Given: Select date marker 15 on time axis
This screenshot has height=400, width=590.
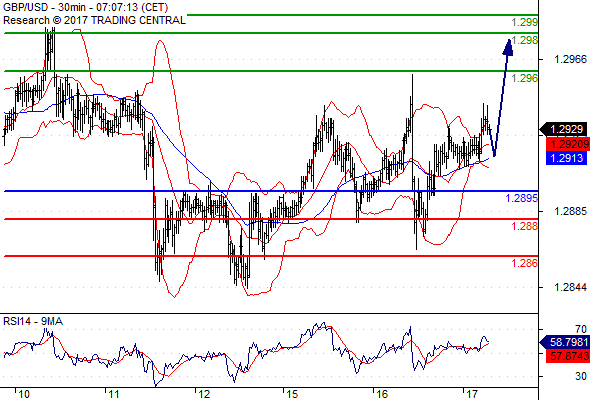Looking at the screenshot, I should pos(292,394).
